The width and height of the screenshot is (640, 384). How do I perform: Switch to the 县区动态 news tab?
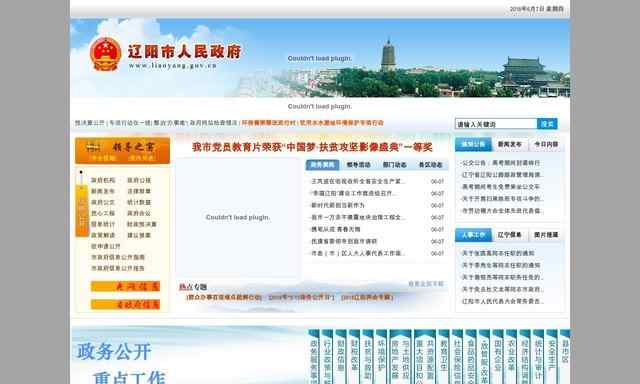tap(430, 165)
